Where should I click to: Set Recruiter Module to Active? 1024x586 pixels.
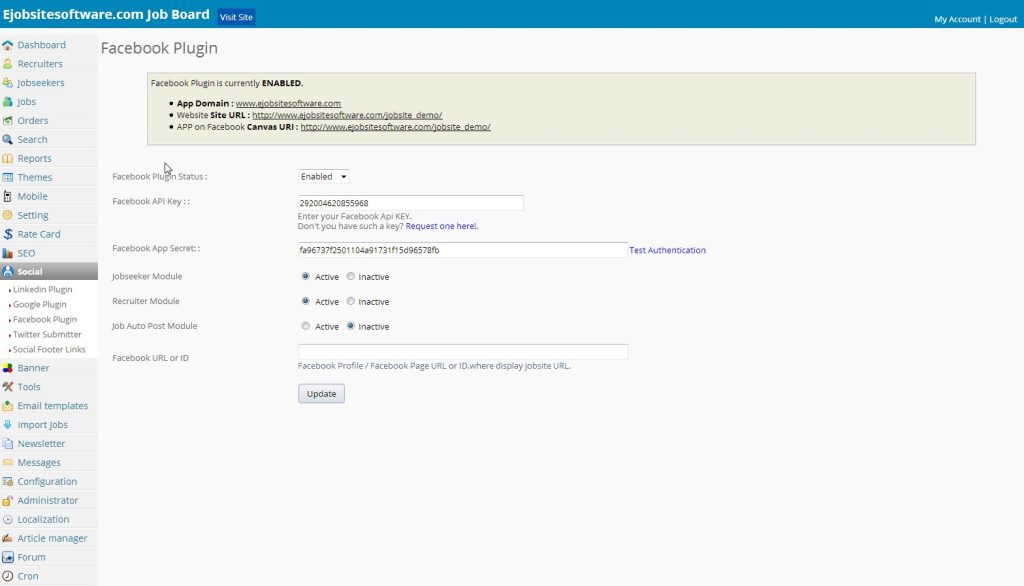(306, 301)
